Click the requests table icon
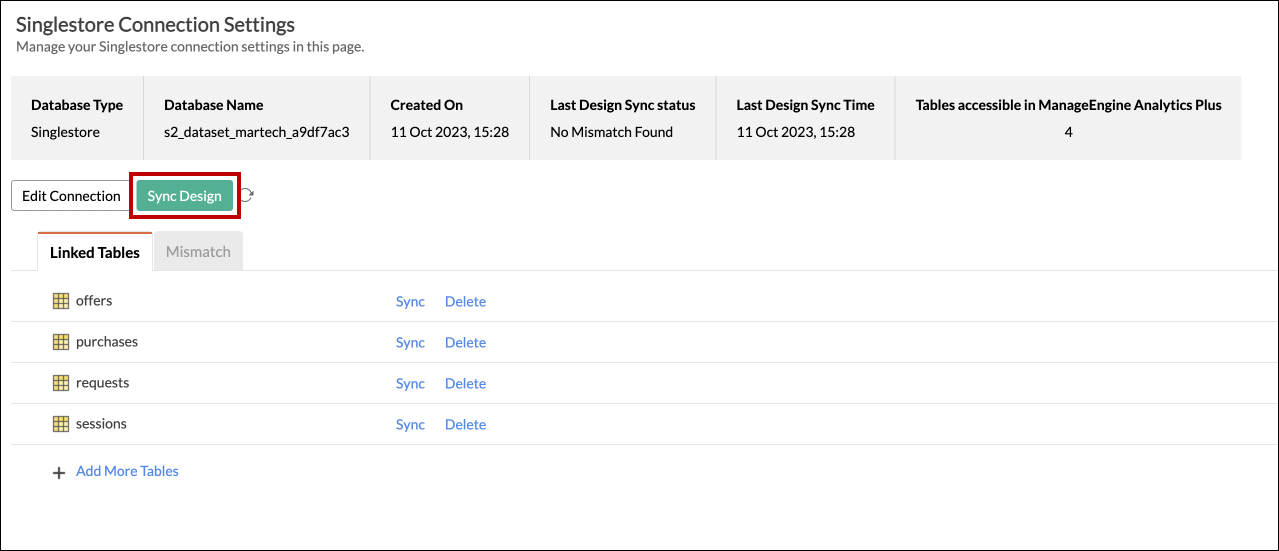Image resolution: width=1279 pixels, height=551 pixels. (60, 383)
